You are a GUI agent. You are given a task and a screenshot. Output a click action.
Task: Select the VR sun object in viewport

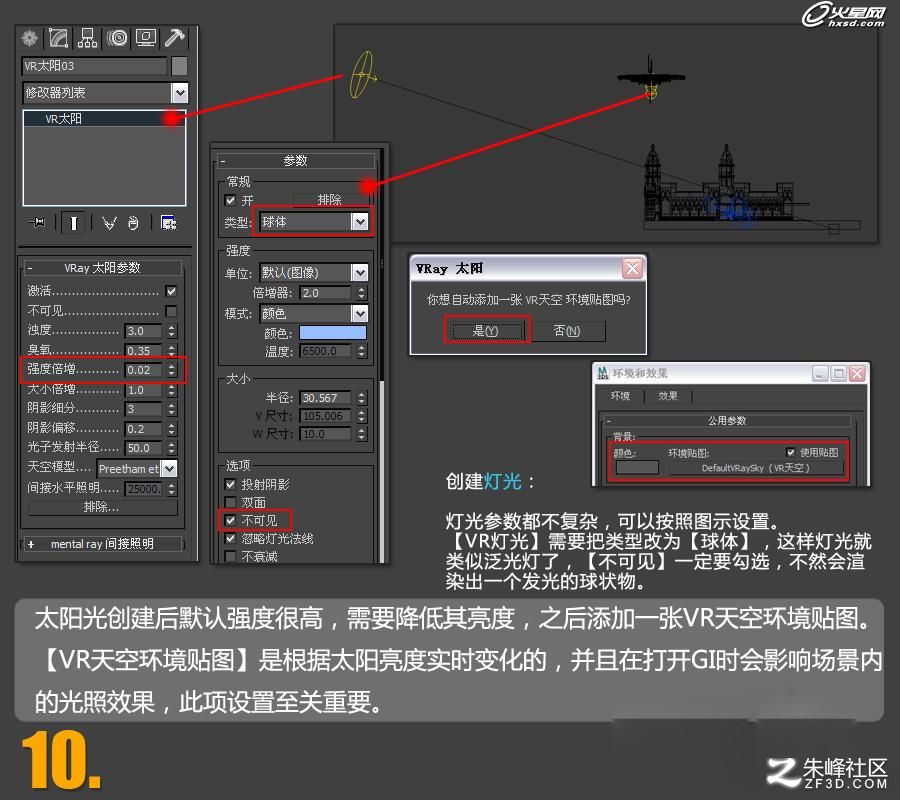pos(362,75)
